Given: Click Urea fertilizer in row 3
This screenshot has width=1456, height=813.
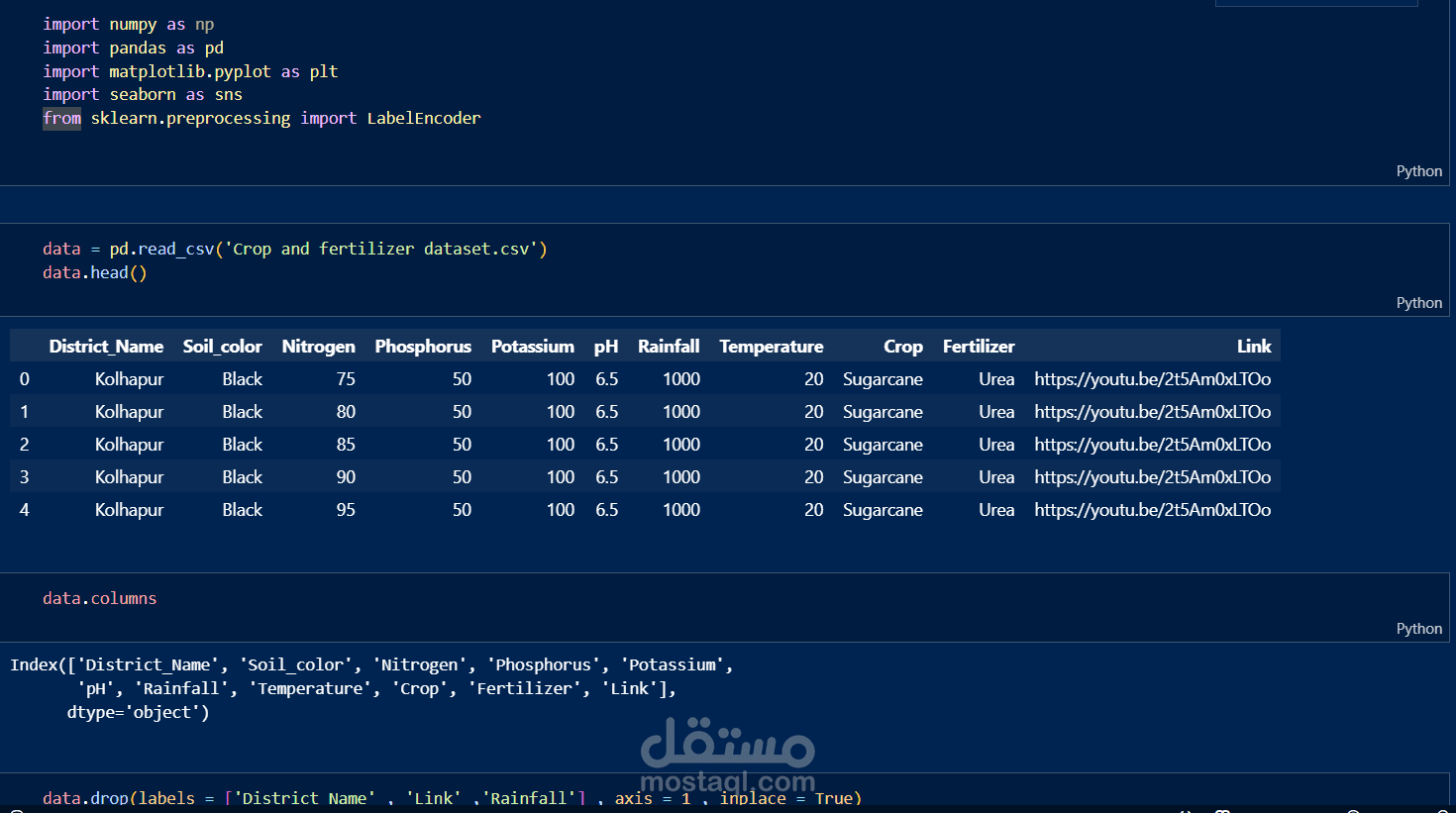Looking at the screenshot, I should (x=996, y=477).
